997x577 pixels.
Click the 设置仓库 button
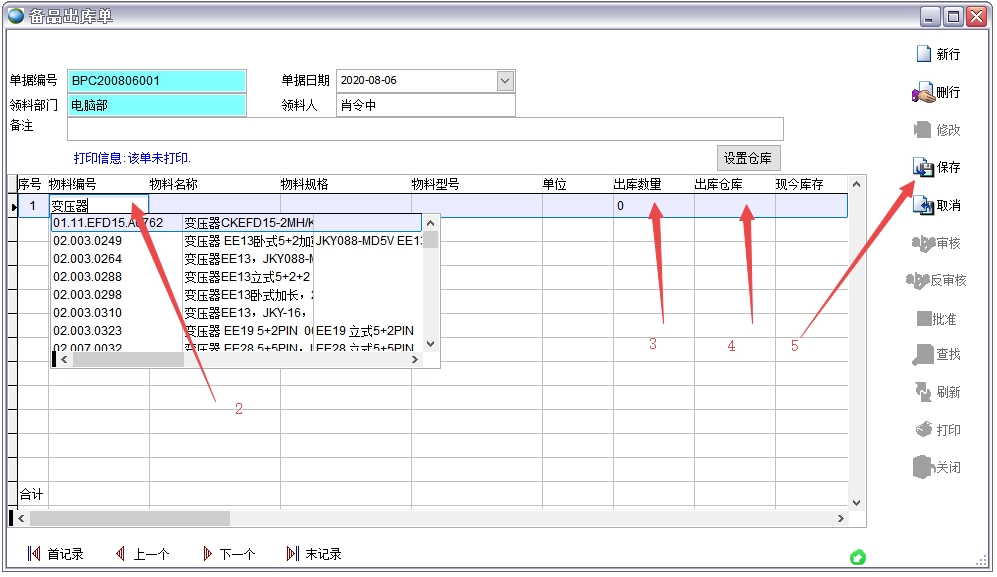[748, 158]
